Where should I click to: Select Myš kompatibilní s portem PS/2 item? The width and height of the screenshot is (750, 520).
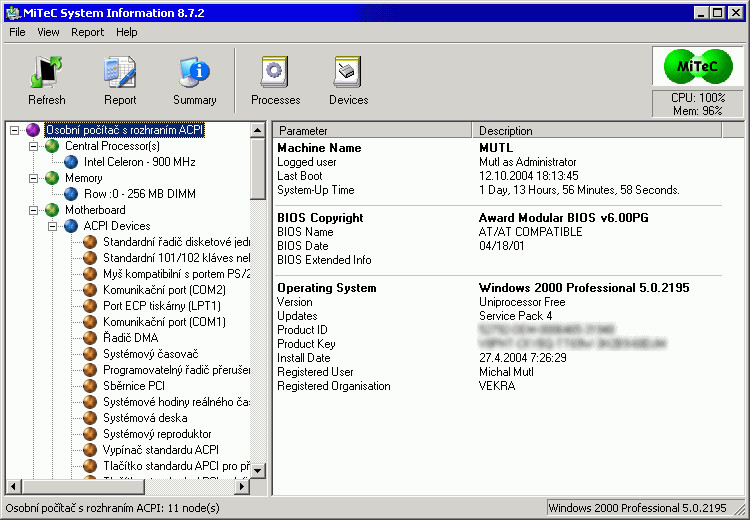click(176, 274)
